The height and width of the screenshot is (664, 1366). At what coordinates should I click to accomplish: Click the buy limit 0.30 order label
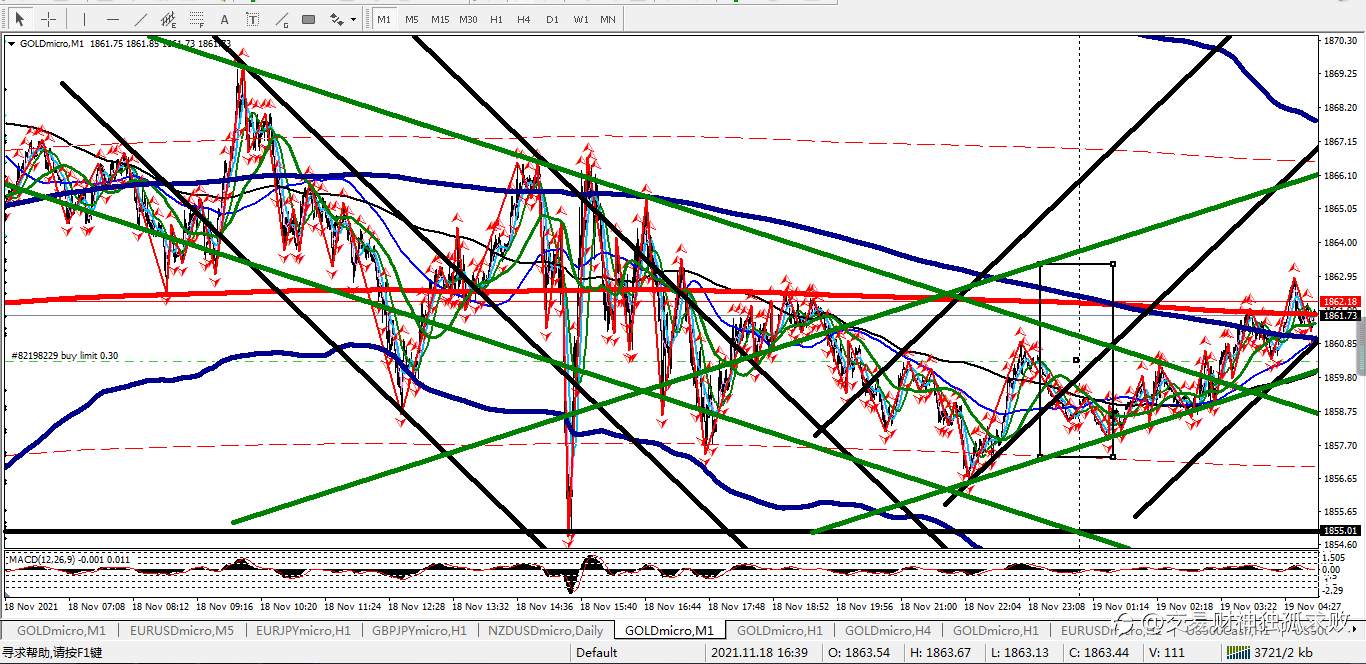click(64, 356)
